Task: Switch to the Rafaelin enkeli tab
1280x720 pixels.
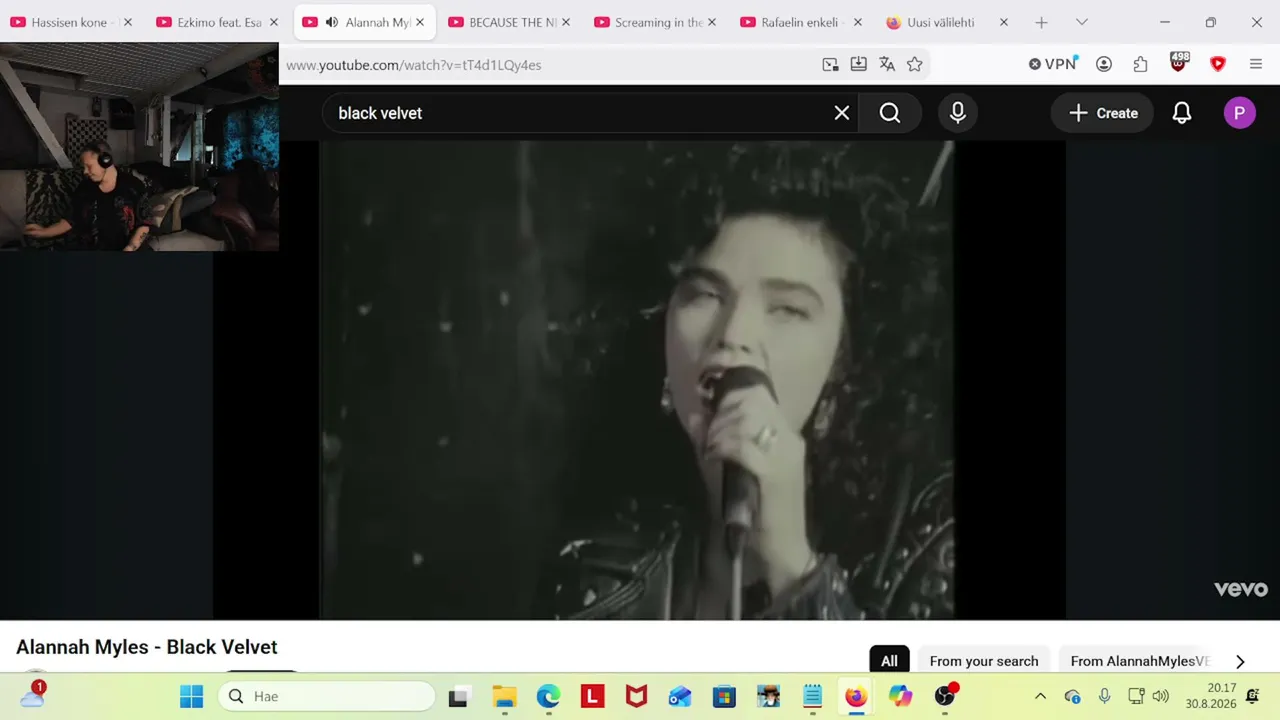Action: [802, 22]
